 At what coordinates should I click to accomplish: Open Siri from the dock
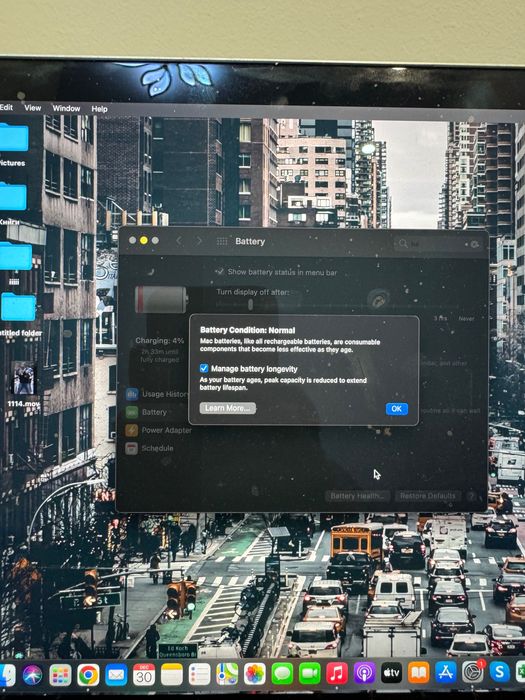32,675
